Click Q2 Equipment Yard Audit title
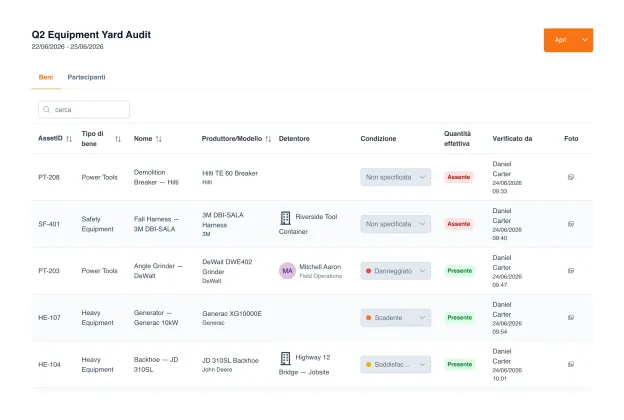 91,35
